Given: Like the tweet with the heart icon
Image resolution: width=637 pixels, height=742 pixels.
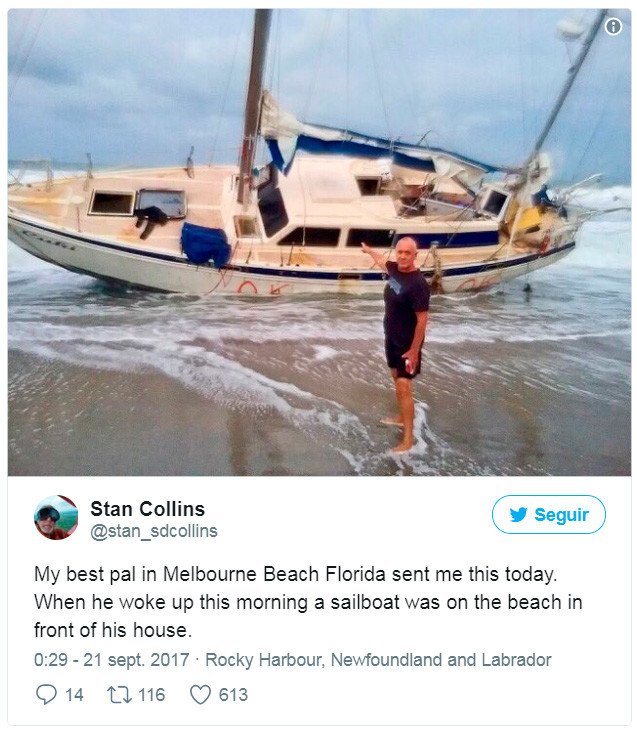Looking at the screenshot, I should click(x=200, y=694).
